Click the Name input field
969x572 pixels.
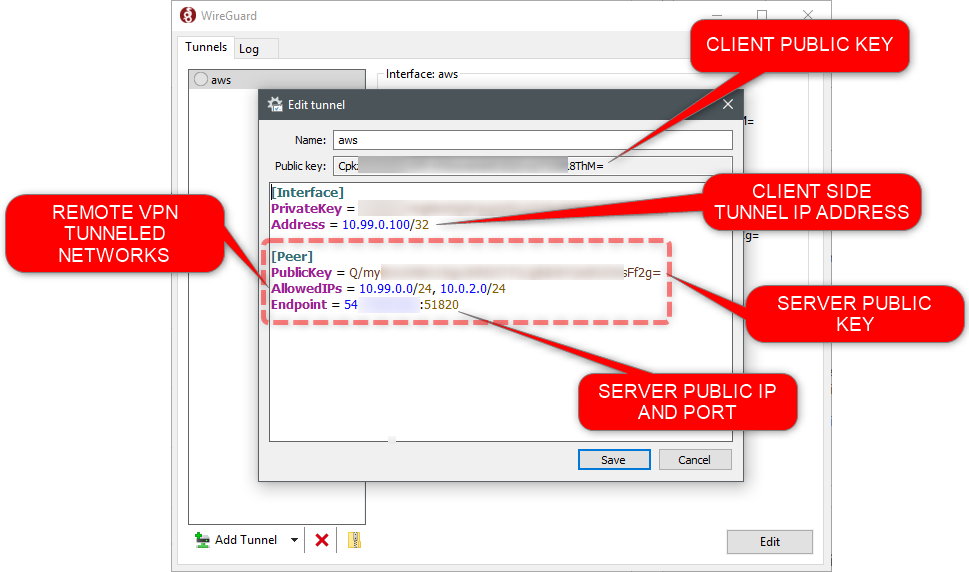pos(533,140)
